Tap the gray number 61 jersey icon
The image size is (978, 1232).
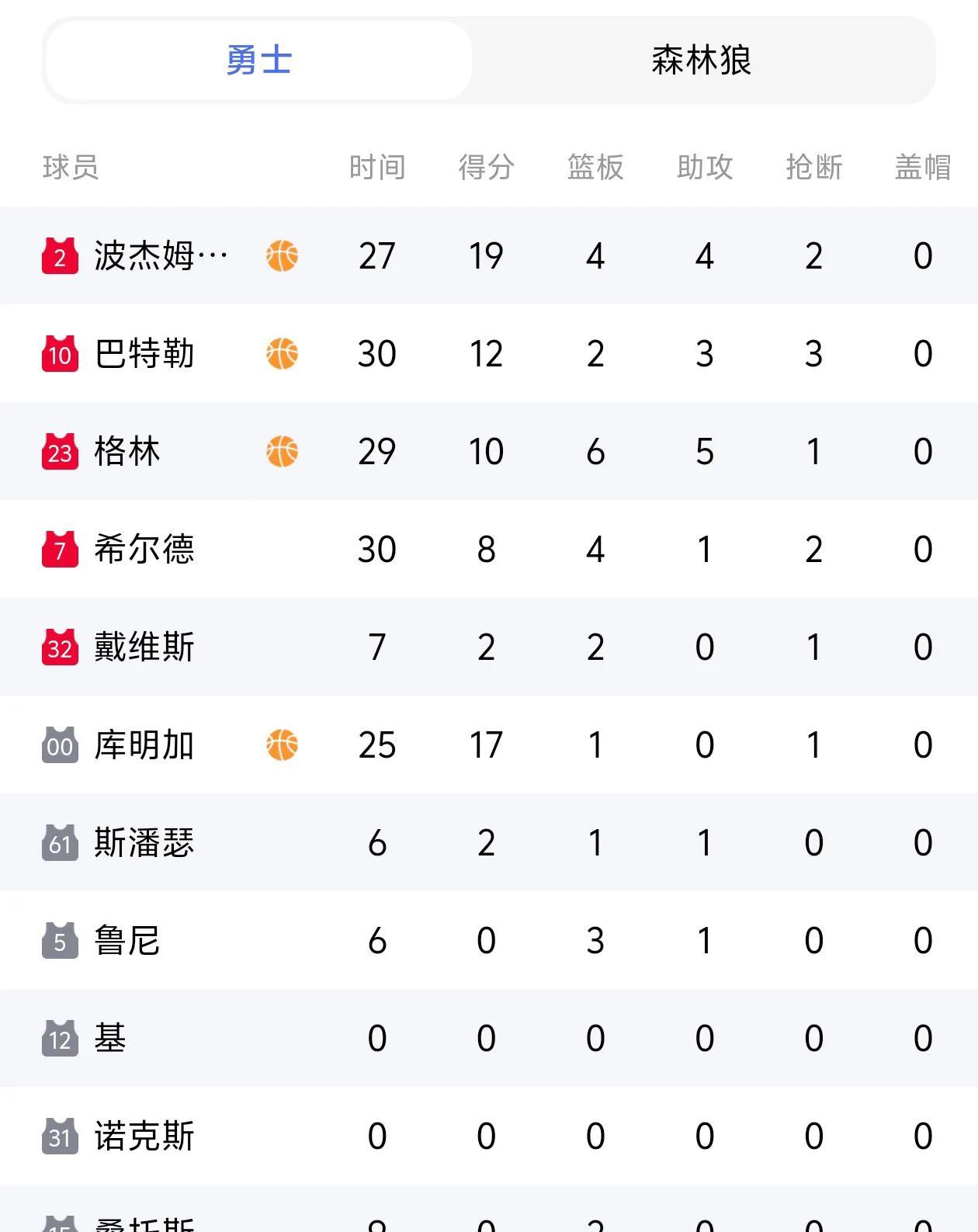pyautogui.click(x=60, y=843)
